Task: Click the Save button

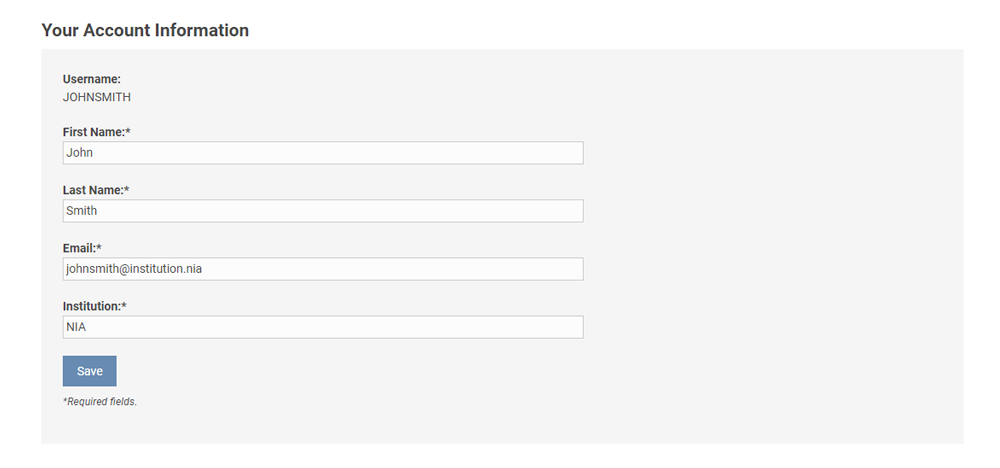Action: 89,371
